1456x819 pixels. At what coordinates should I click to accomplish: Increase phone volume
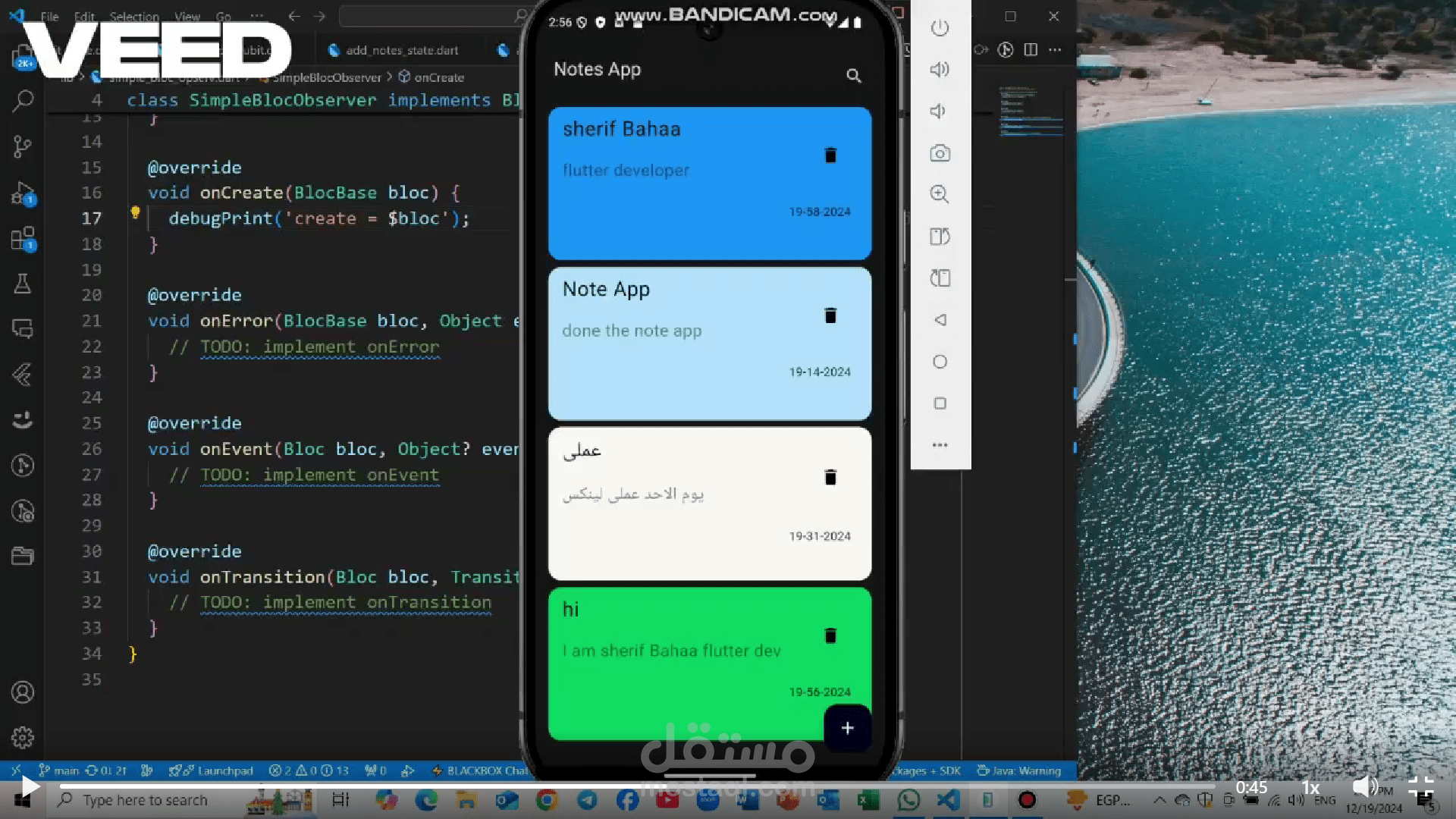click(940, 69)
